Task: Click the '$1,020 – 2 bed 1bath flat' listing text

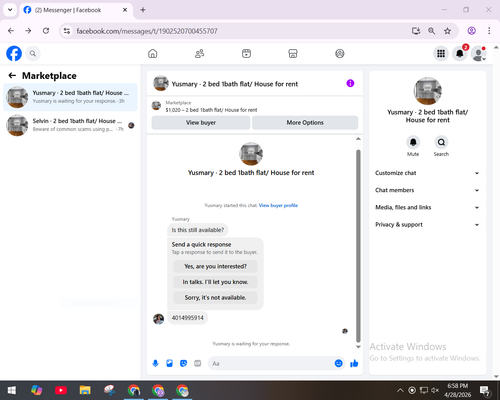Action: [211, 110]
